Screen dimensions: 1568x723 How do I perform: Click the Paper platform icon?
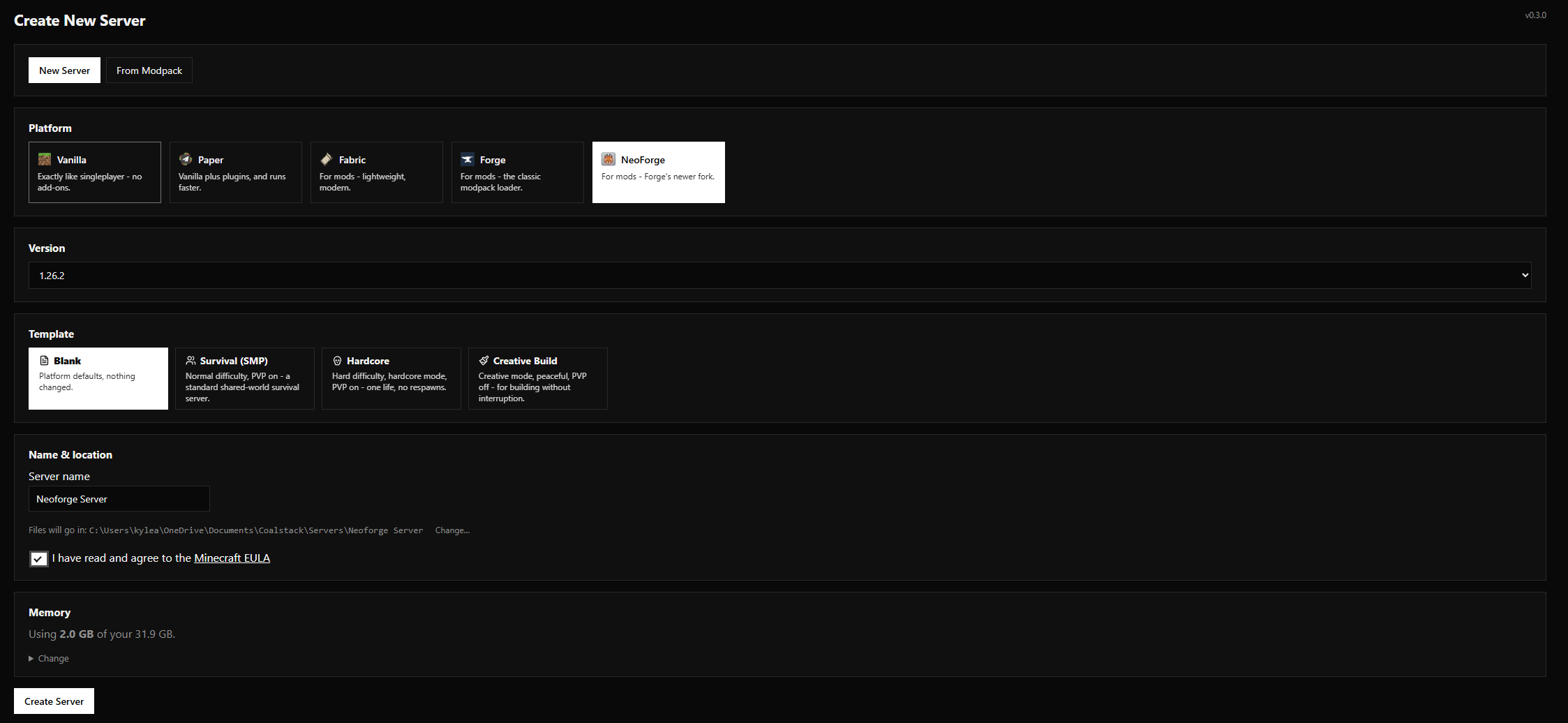(186, 159)
